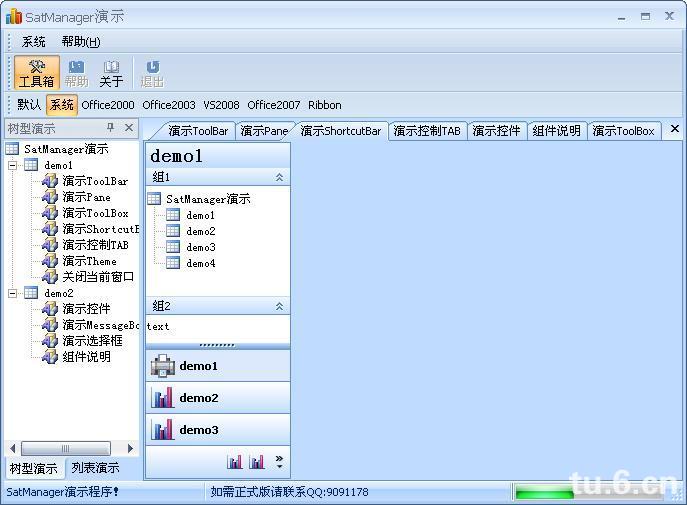Click the shortcut bar splitter grip

point(217,346)
